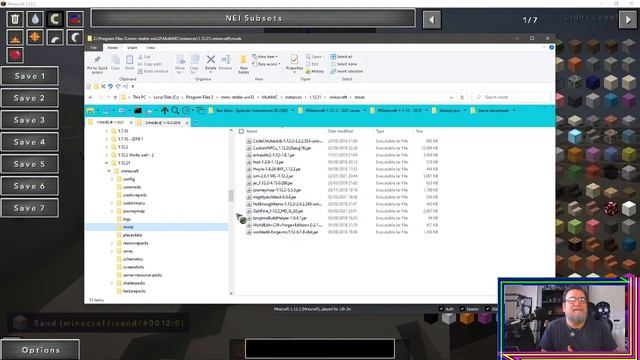Set time to dusk with the setting moon icon

tap(55, 38)
